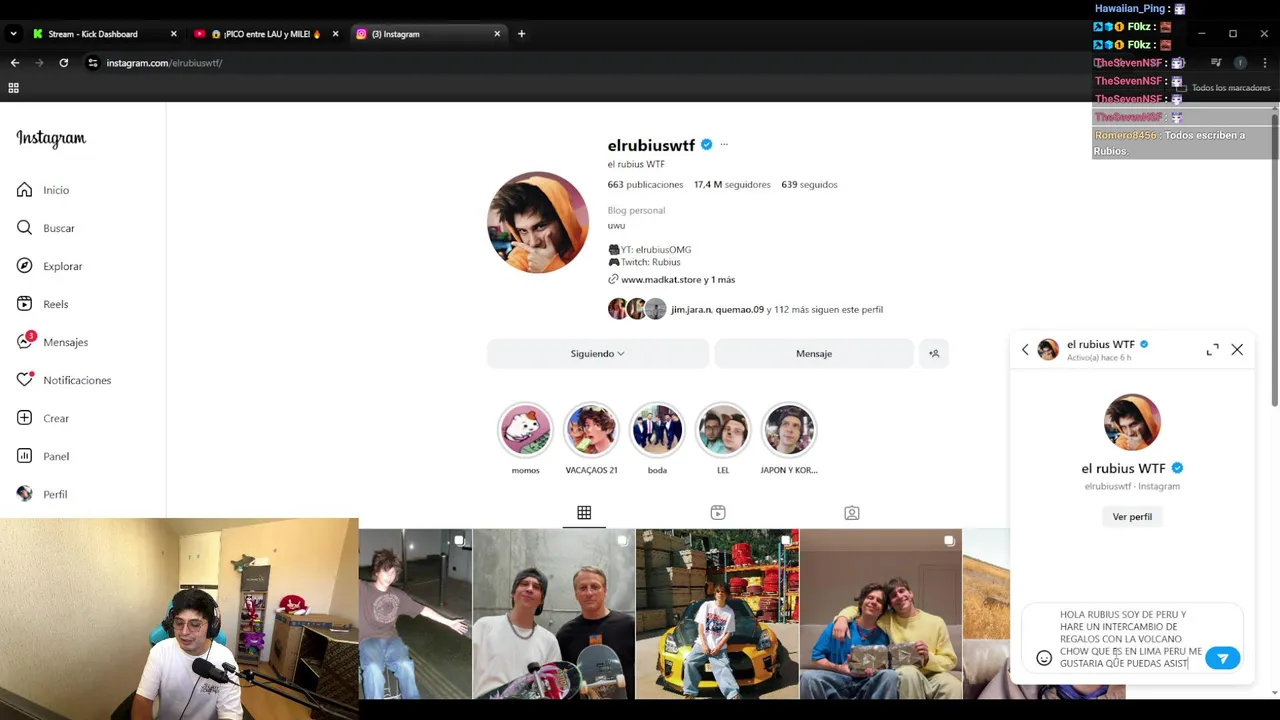Click el rubius WTF name in chat header

(1100, 344)
